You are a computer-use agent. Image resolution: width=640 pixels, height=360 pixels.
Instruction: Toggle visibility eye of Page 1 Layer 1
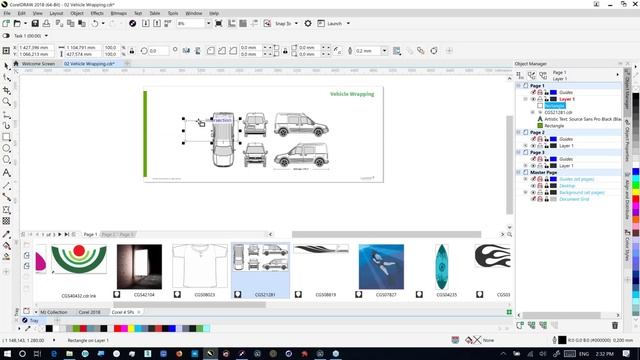coord(533,99)
